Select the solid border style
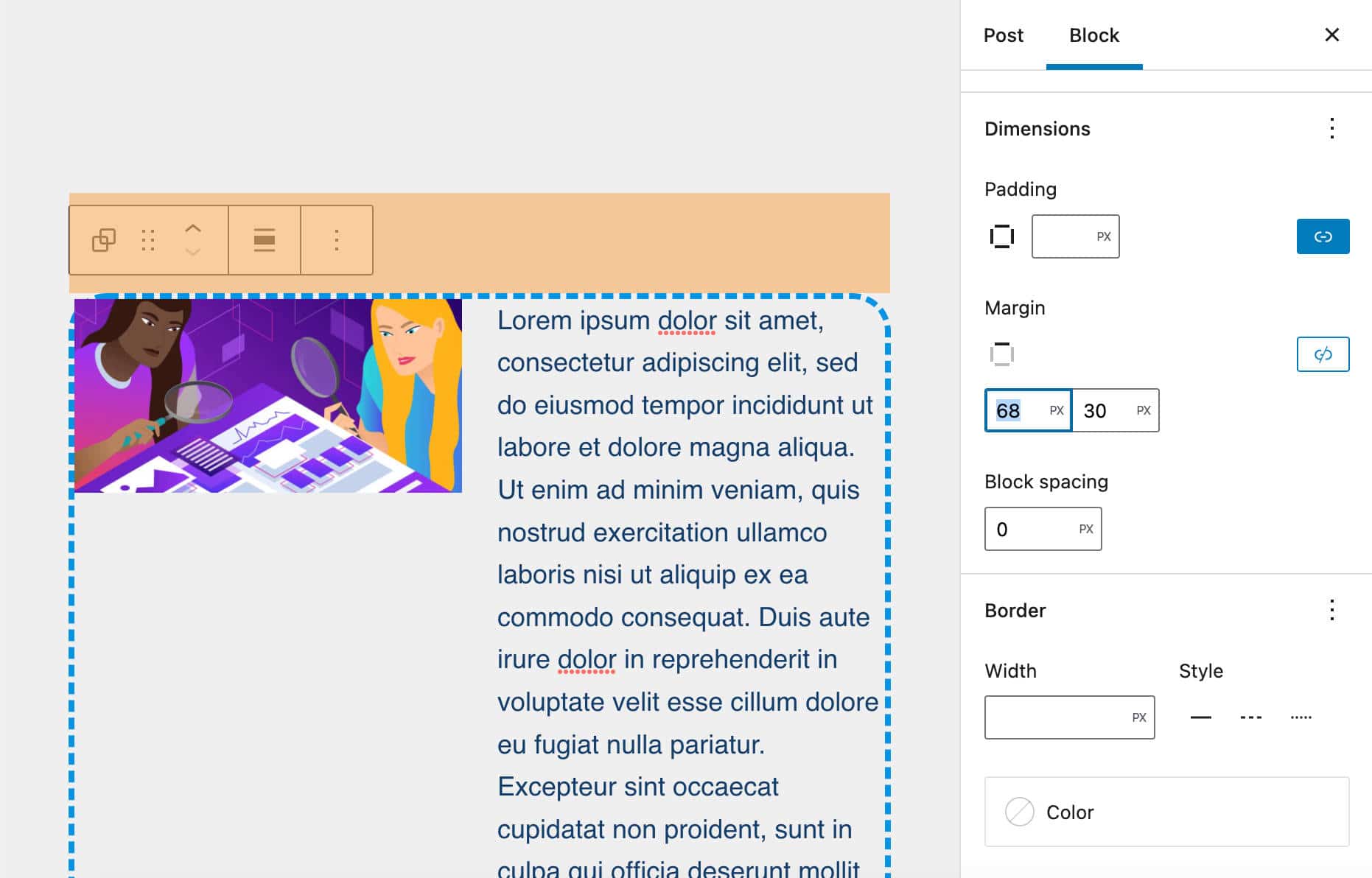 click(x=1201, y=717)
